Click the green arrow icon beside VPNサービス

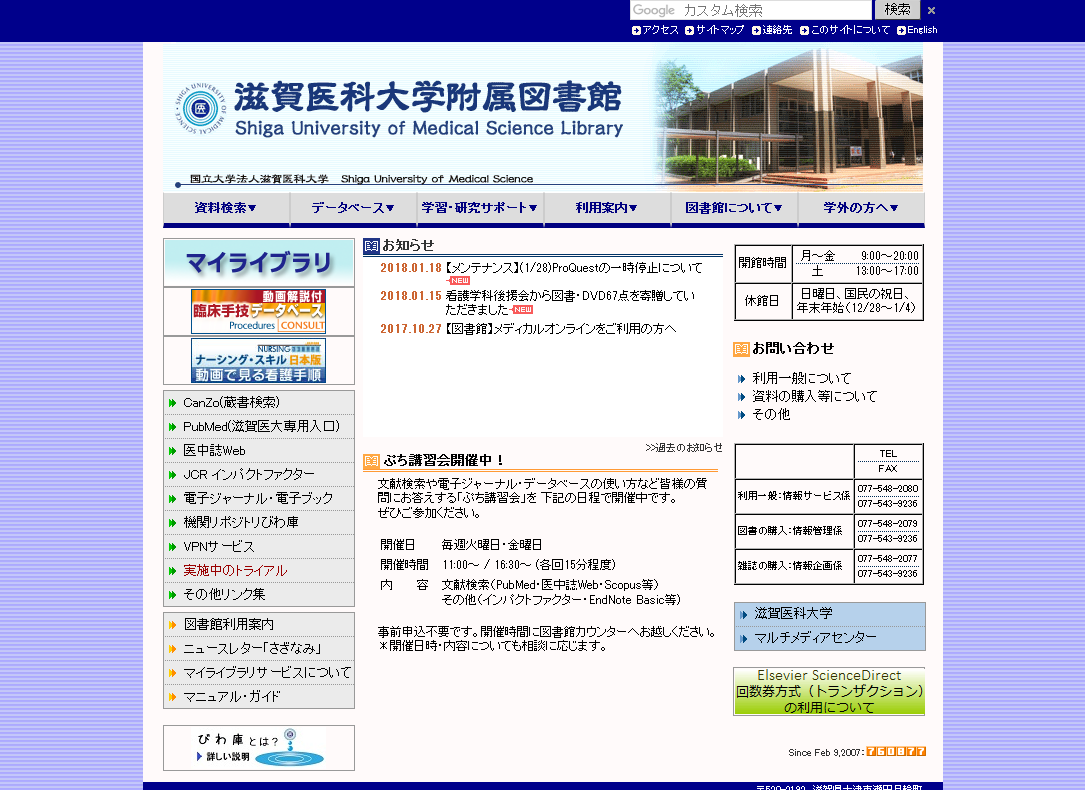[172, 547]
